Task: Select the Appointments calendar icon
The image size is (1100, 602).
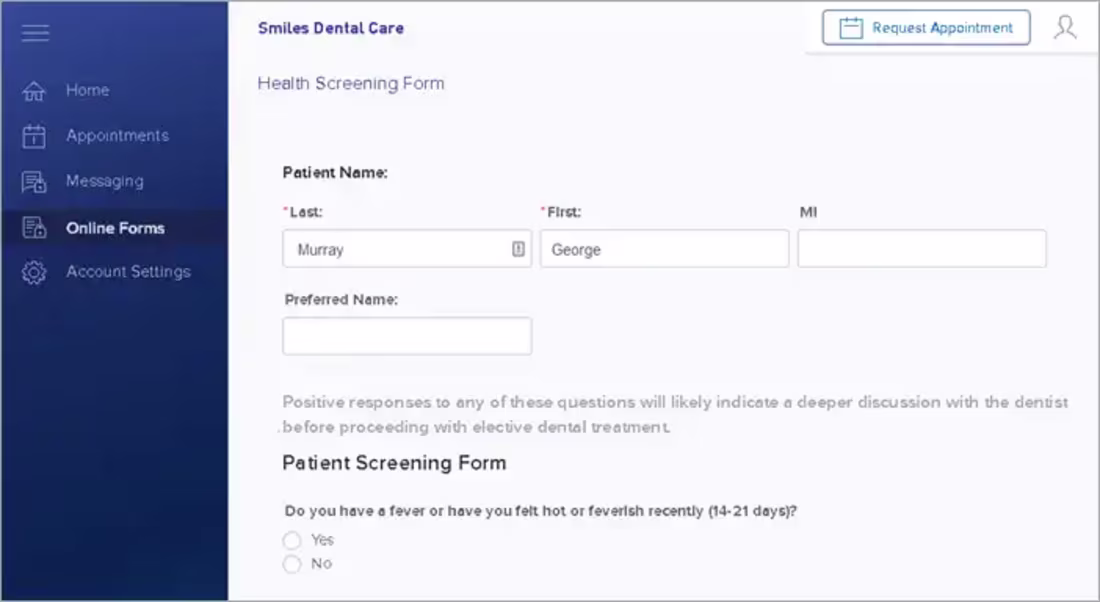Action: tap(35, 135)
